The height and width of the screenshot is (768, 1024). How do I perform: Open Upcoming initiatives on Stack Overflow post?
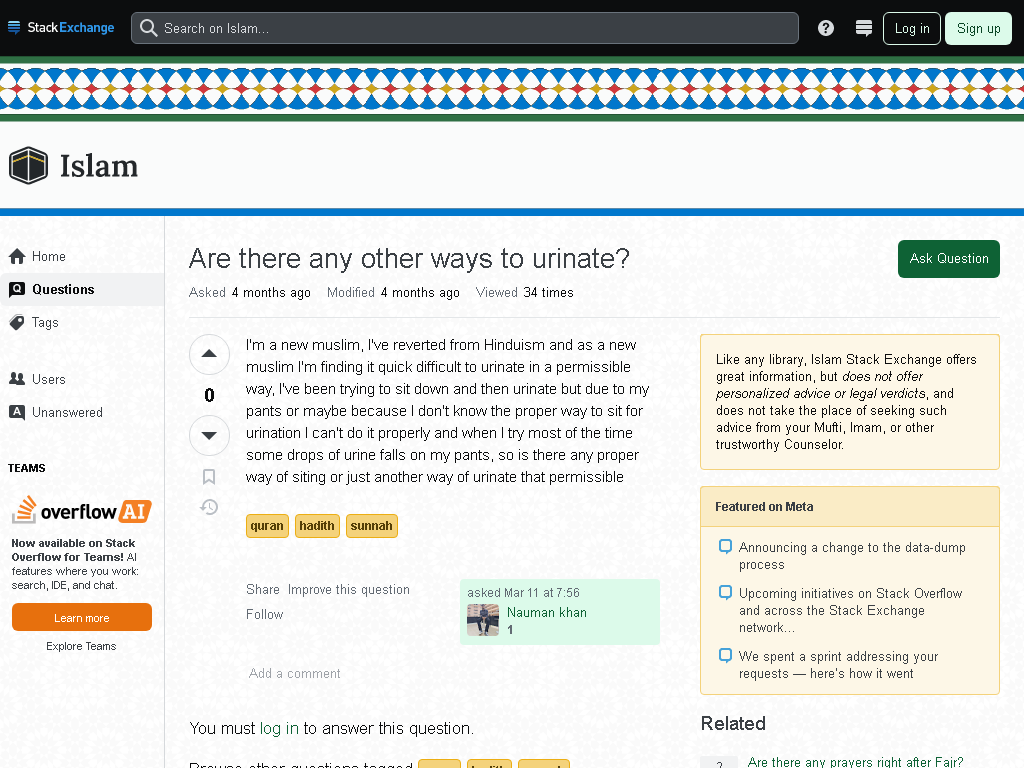[x=850, y=610]
